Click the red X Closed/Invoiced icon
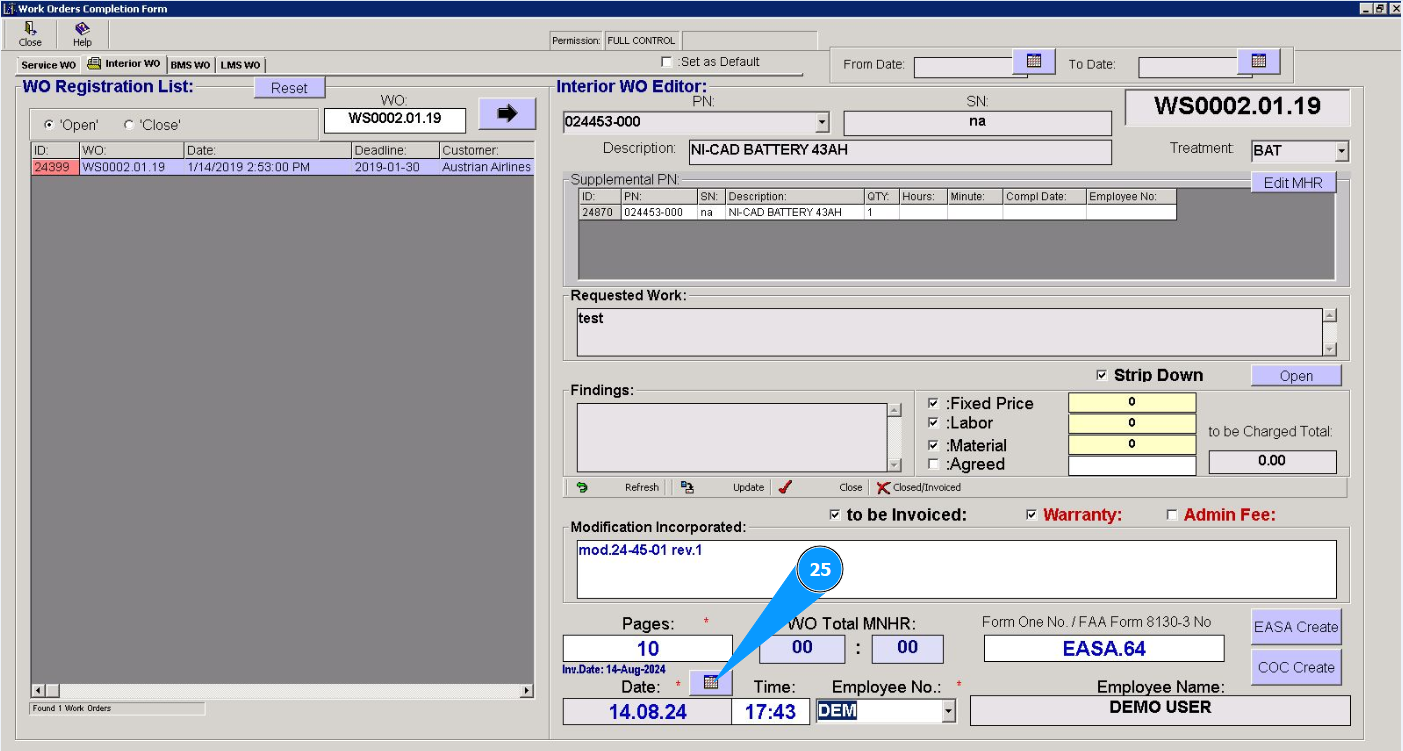1403x751 pixels. click(x=883, y=488)
